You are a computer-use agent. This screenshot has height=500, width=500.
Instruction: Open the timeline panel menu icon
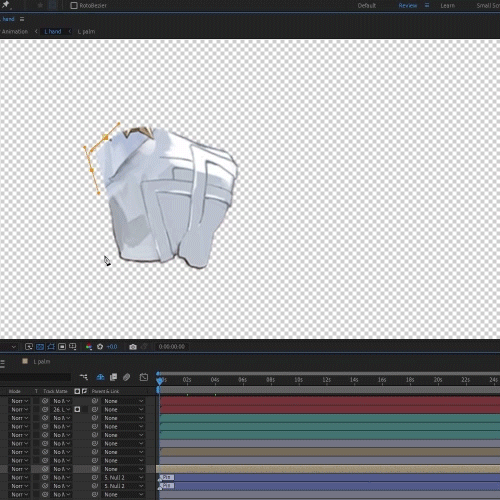[x=2, y=363]
